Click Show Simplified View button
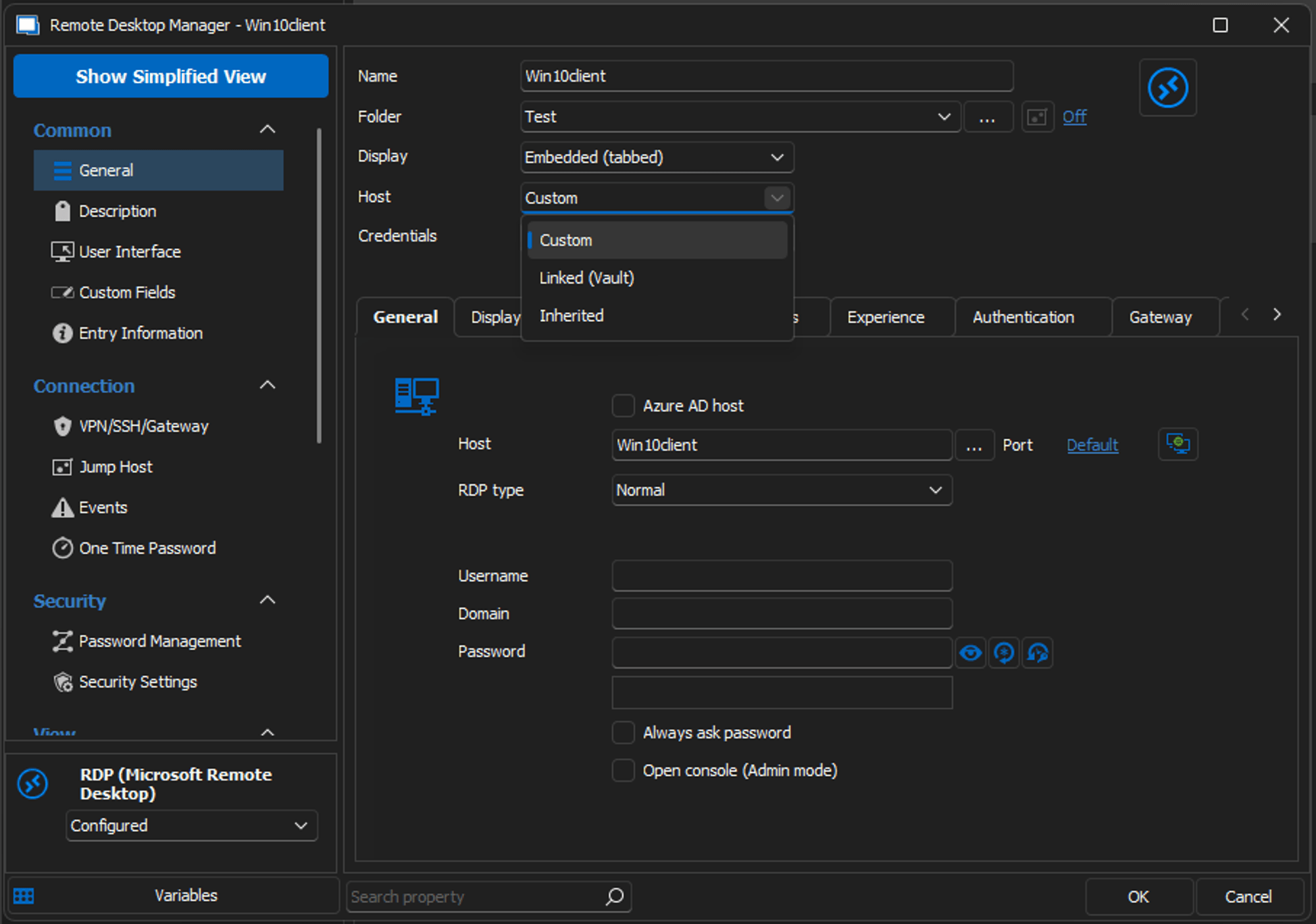 point(170,76)
